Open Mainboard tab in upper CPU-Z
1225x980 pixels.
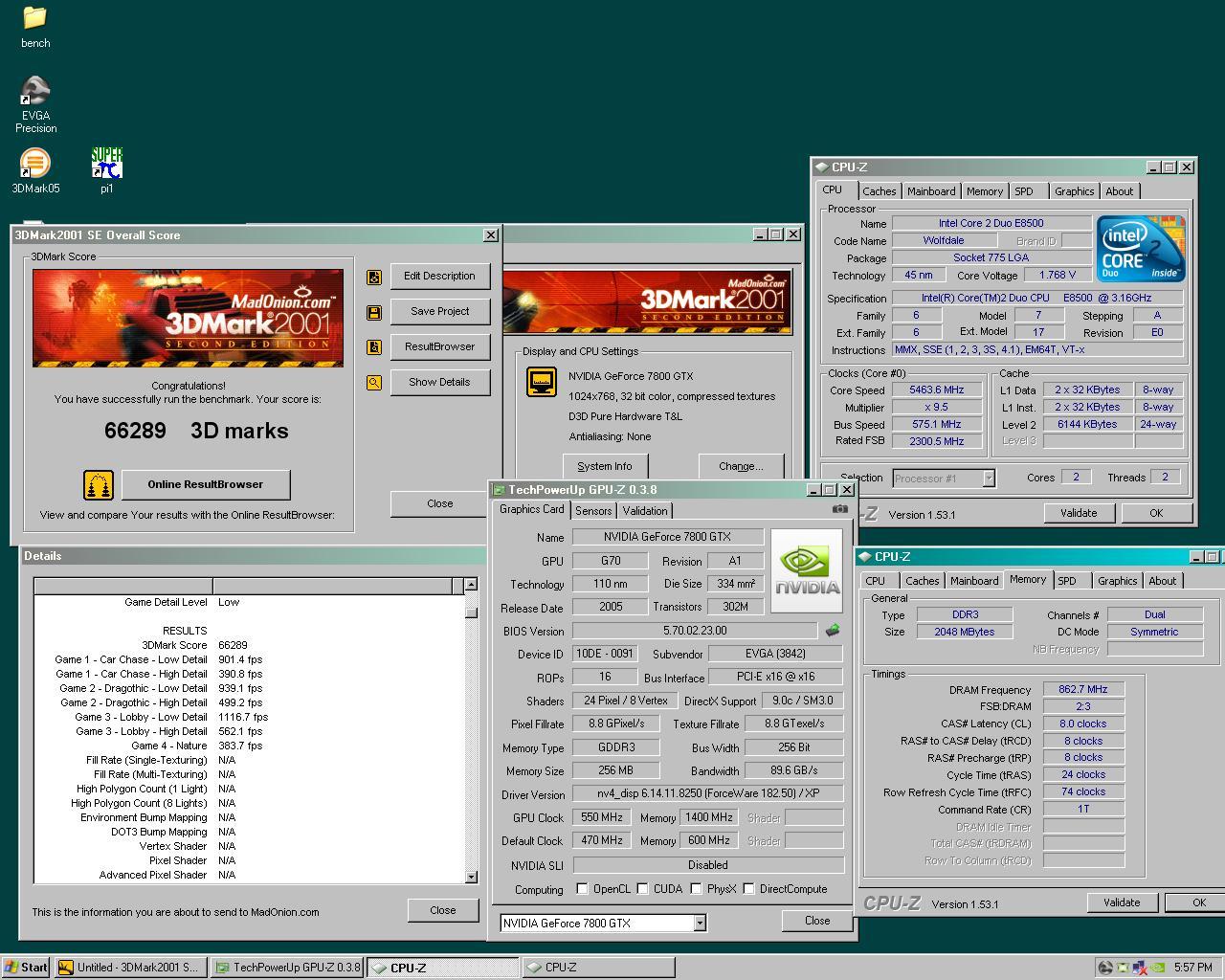pyautogui.click(x=931, y=191)
